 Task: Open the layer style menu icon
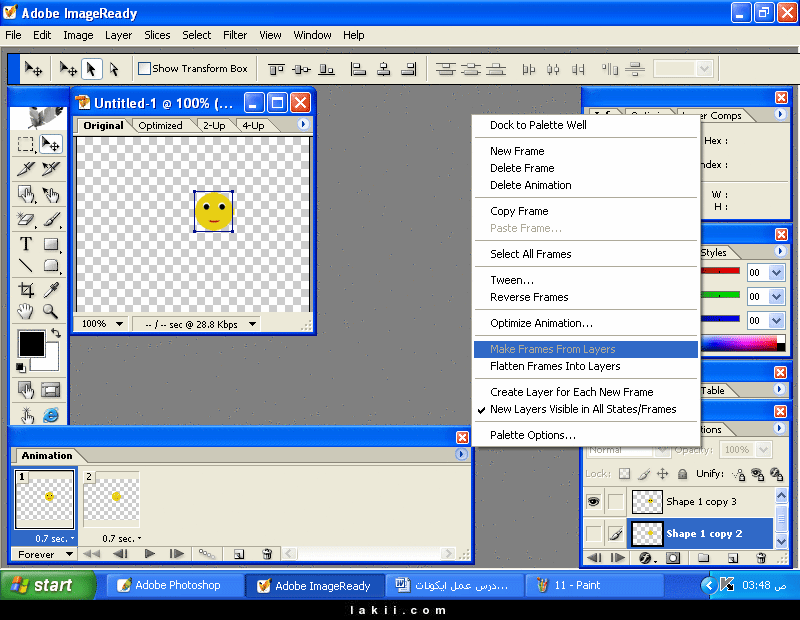645,558
